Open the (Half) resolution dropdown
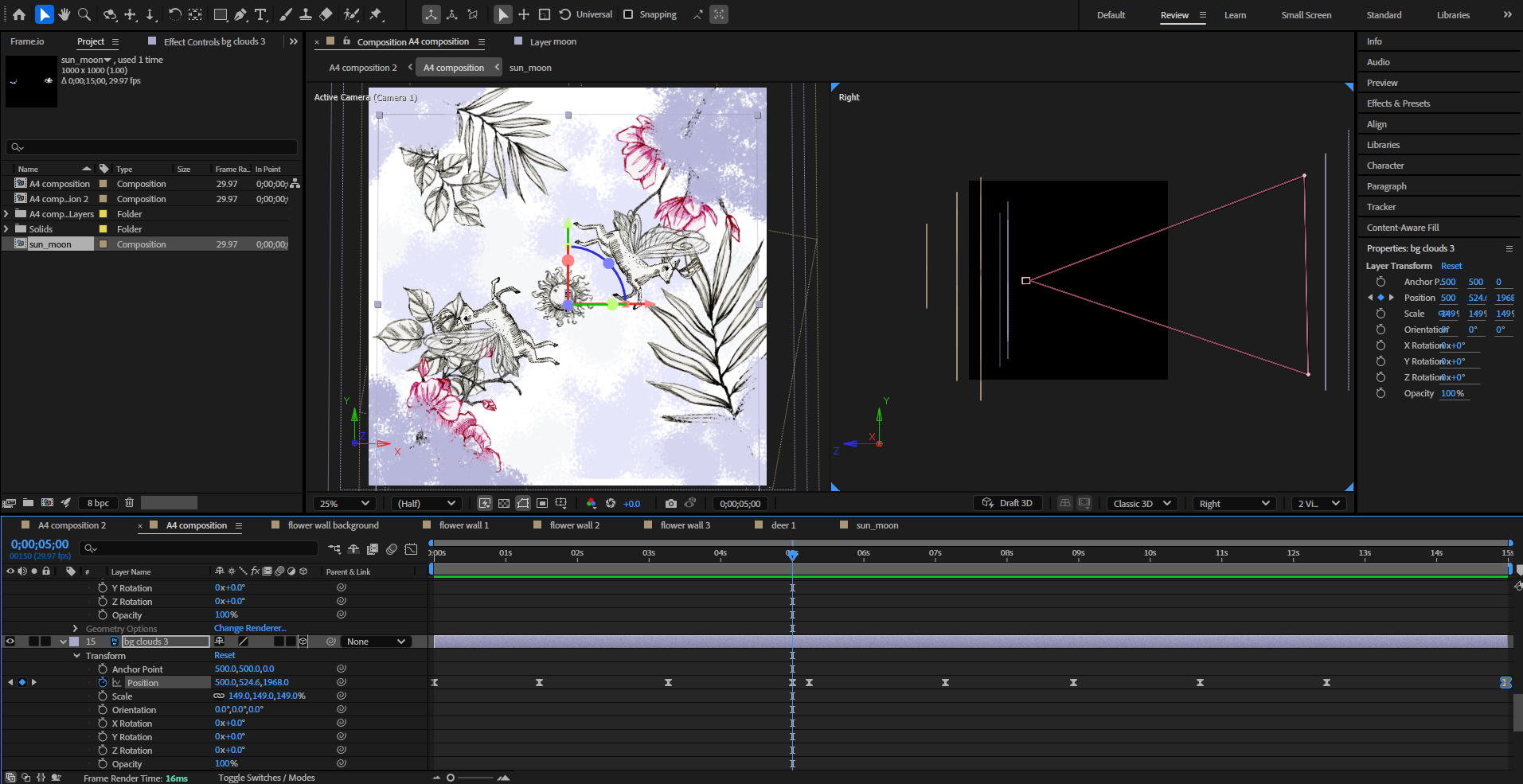1523x784 pixels. click(427, 503)
